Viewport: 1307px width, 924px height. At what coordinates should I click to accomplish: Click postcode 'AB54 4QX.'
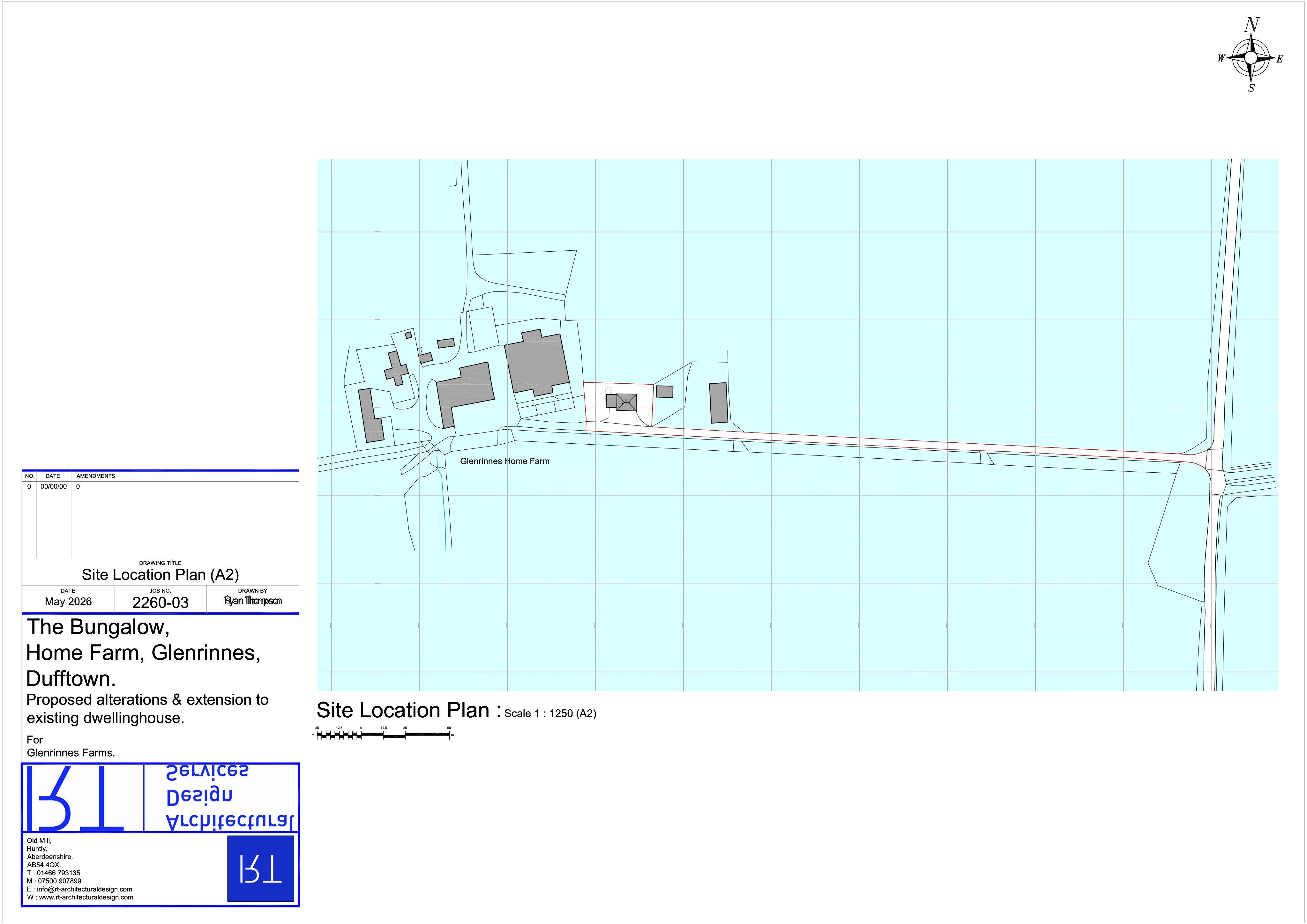click(x=44, y=865)
